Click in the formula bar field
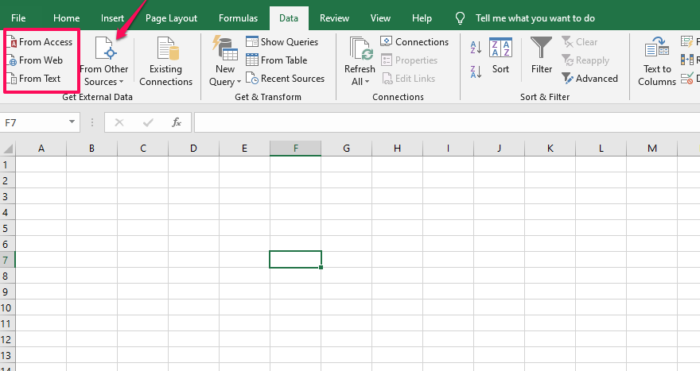This screenshot has height=371, width=700. pyautogui.click(x=447, y=122)
